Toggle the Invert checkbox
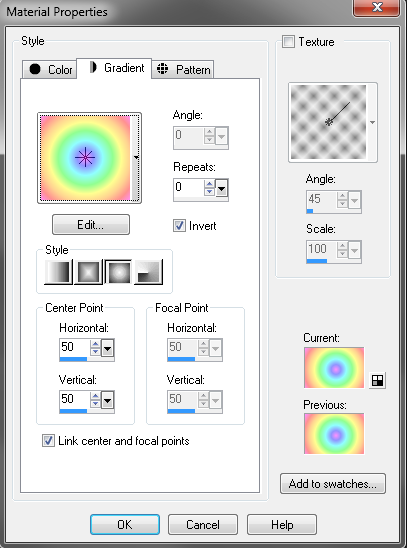407x548 pixels. (179, 225)
